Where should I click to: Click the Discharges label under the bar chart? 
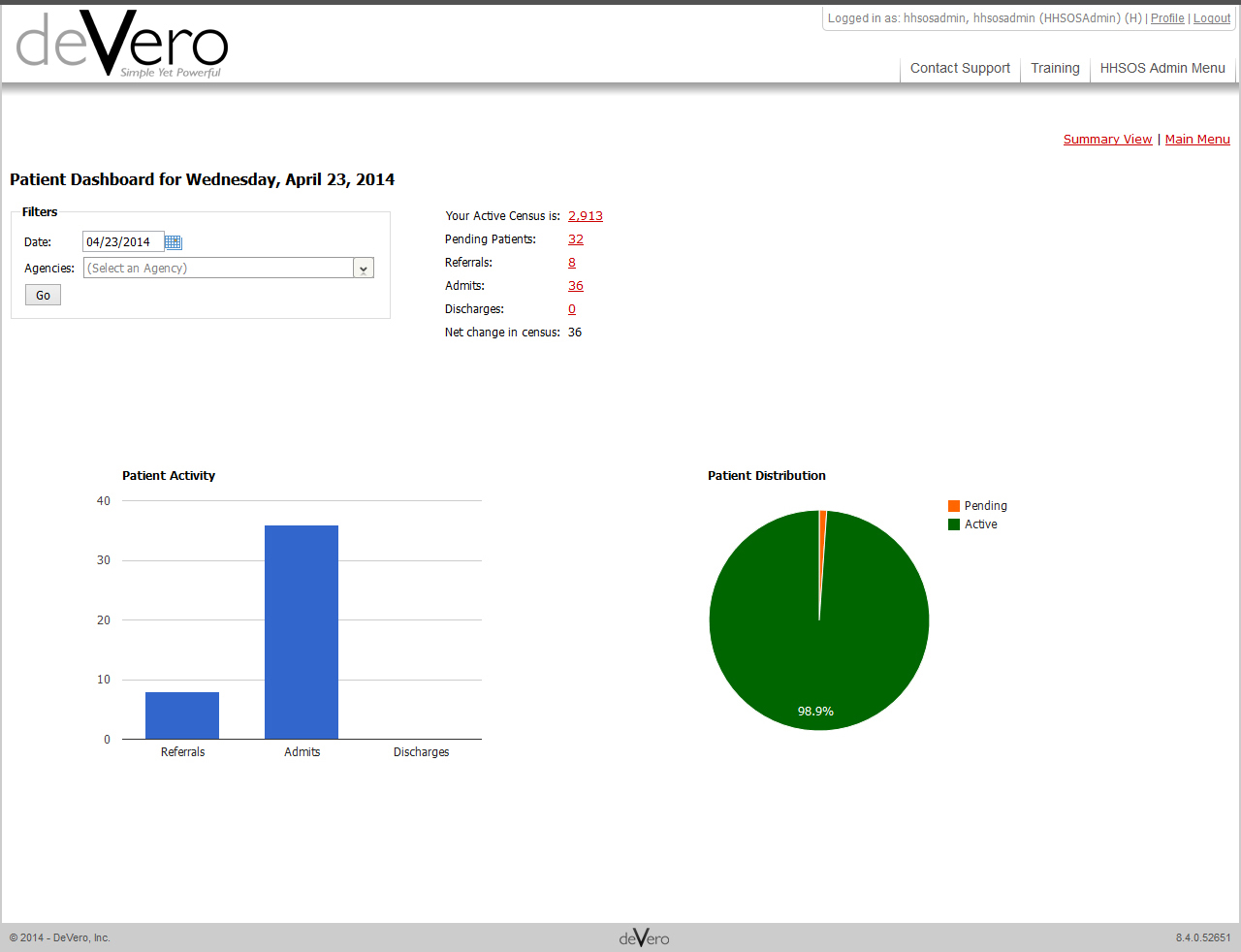[x=421, y=751]
